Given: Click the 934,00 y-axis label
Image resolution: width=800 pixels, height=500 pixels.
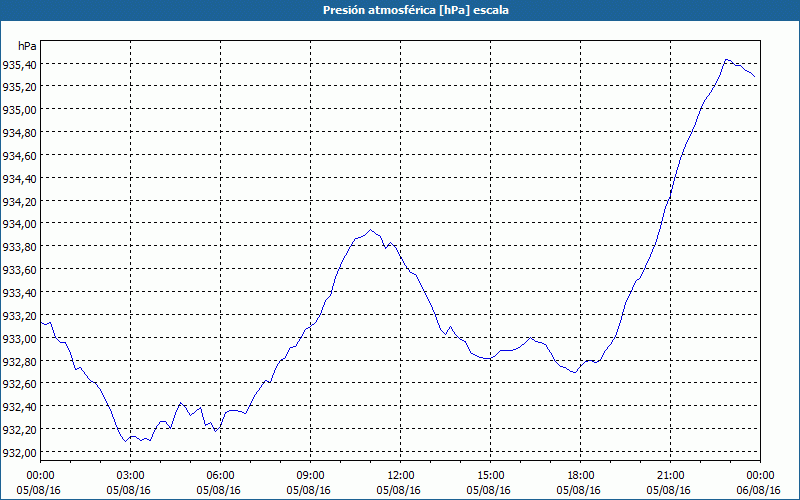Looking at the screenshot, I should pyautogui.click(x=19, y=224).
